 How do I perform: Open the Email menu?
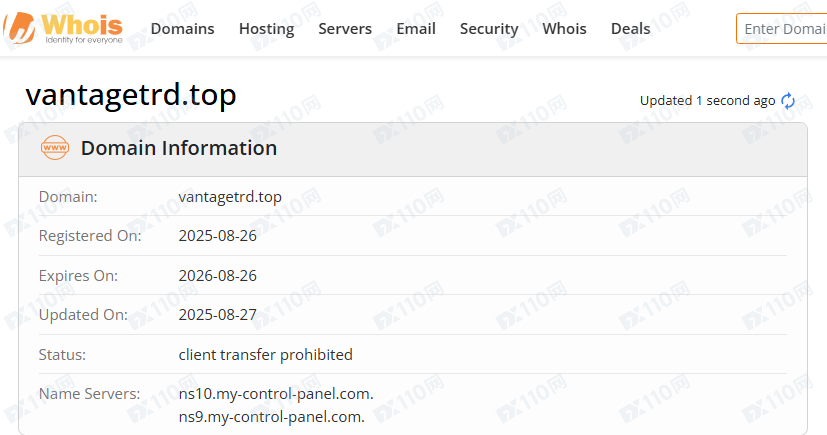(416, 29)
